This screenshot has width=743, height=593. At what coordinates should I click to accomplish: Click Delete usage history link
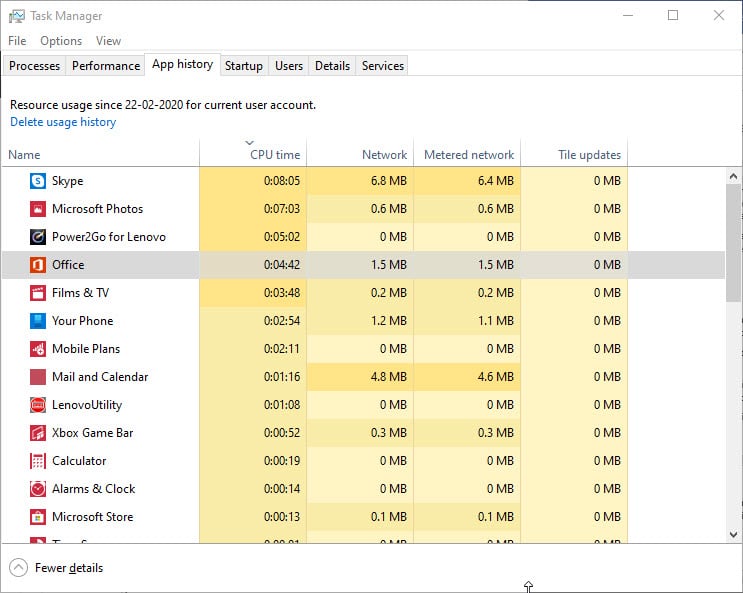point(63,122)
